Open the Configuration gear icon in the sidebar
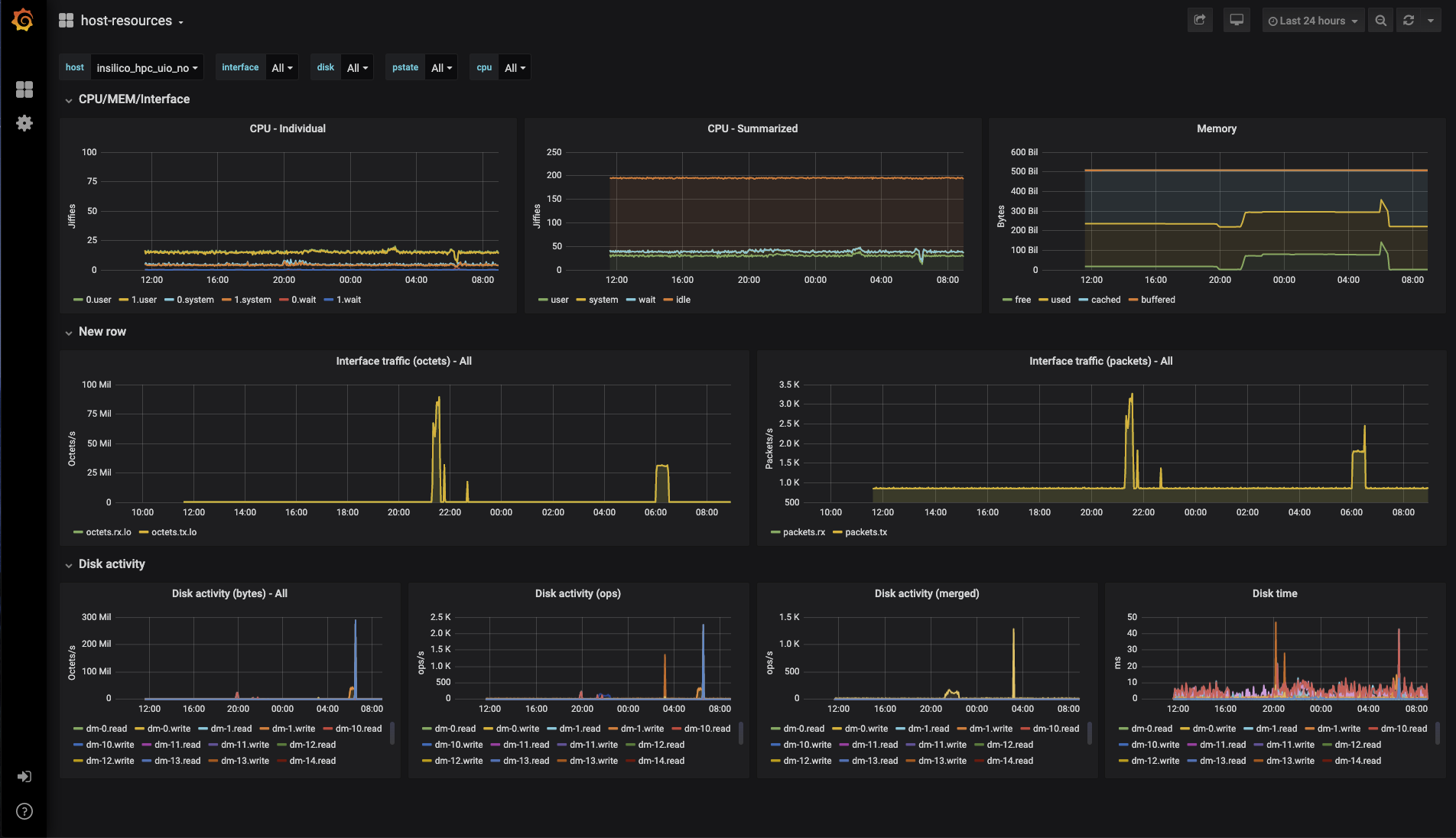The width and height of the screenshot is (1456, 838). coord(24,123)
